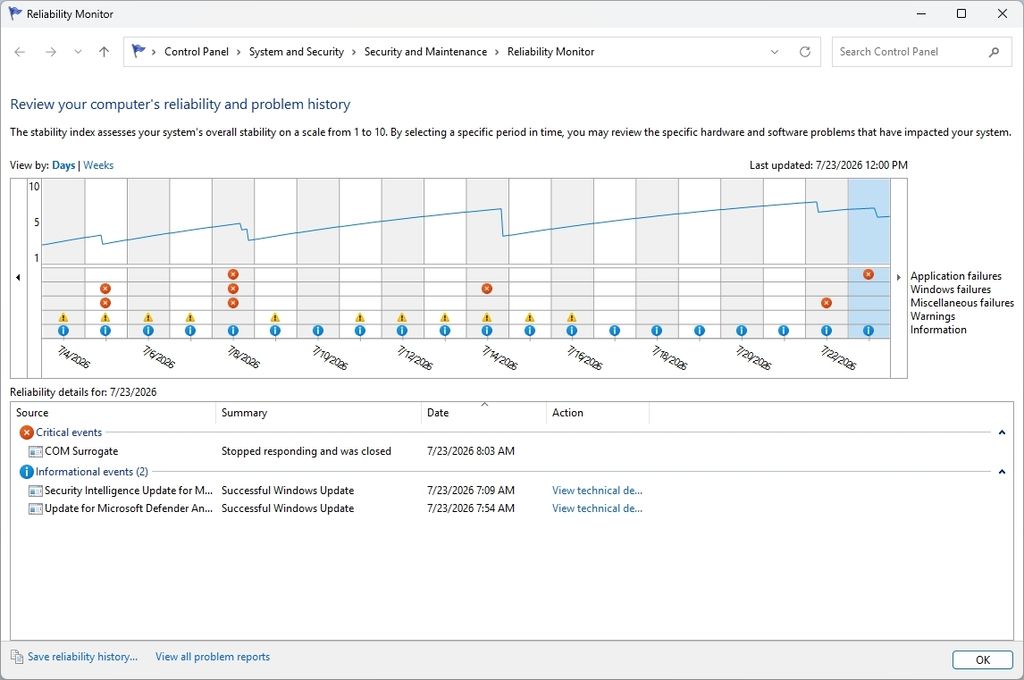Click the search magnifier icon

[994, 52]
